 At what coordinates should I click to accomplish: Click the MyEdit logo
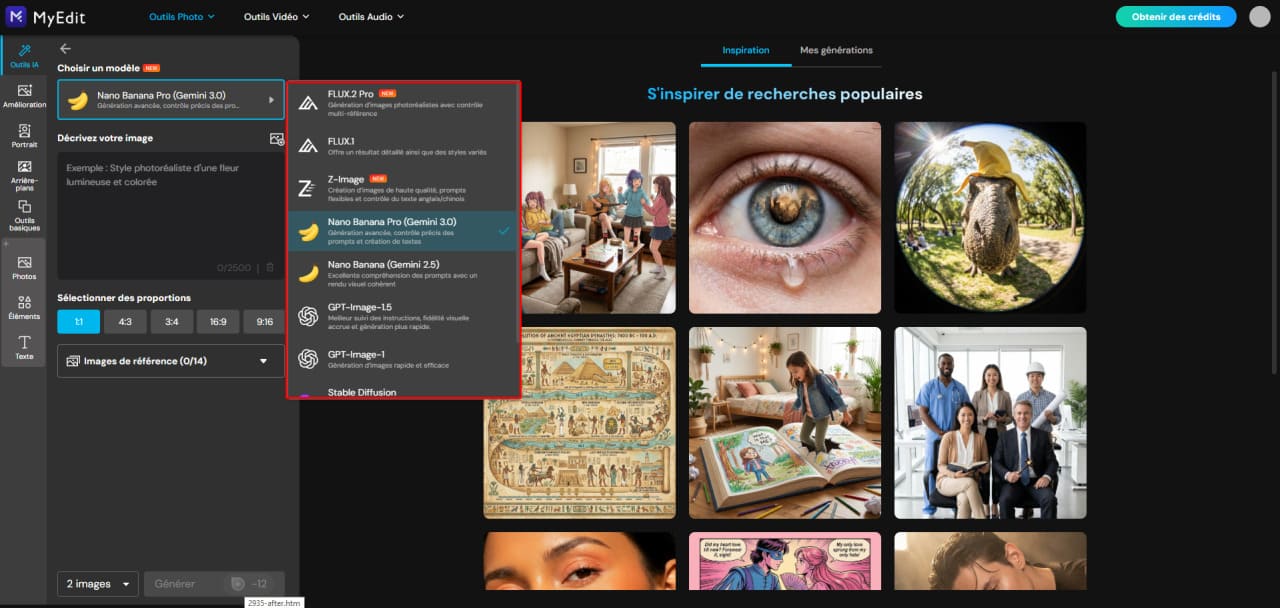click(45, 16)
